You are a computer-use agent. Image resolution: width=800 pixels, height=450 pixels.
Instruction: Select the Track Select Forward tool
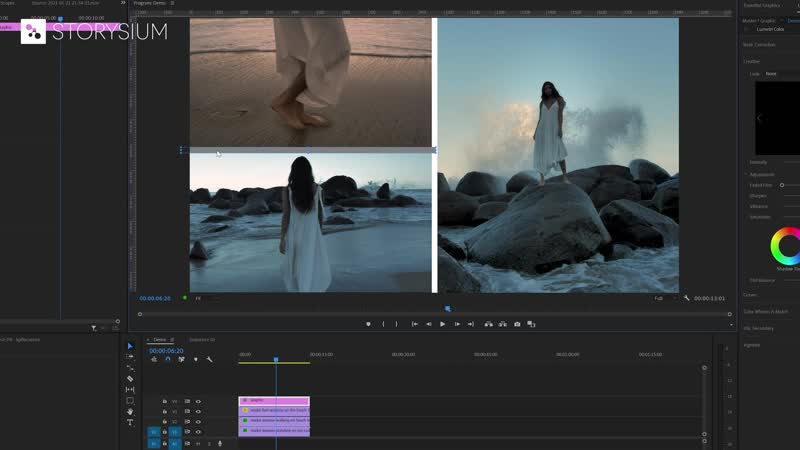[130, 357]
